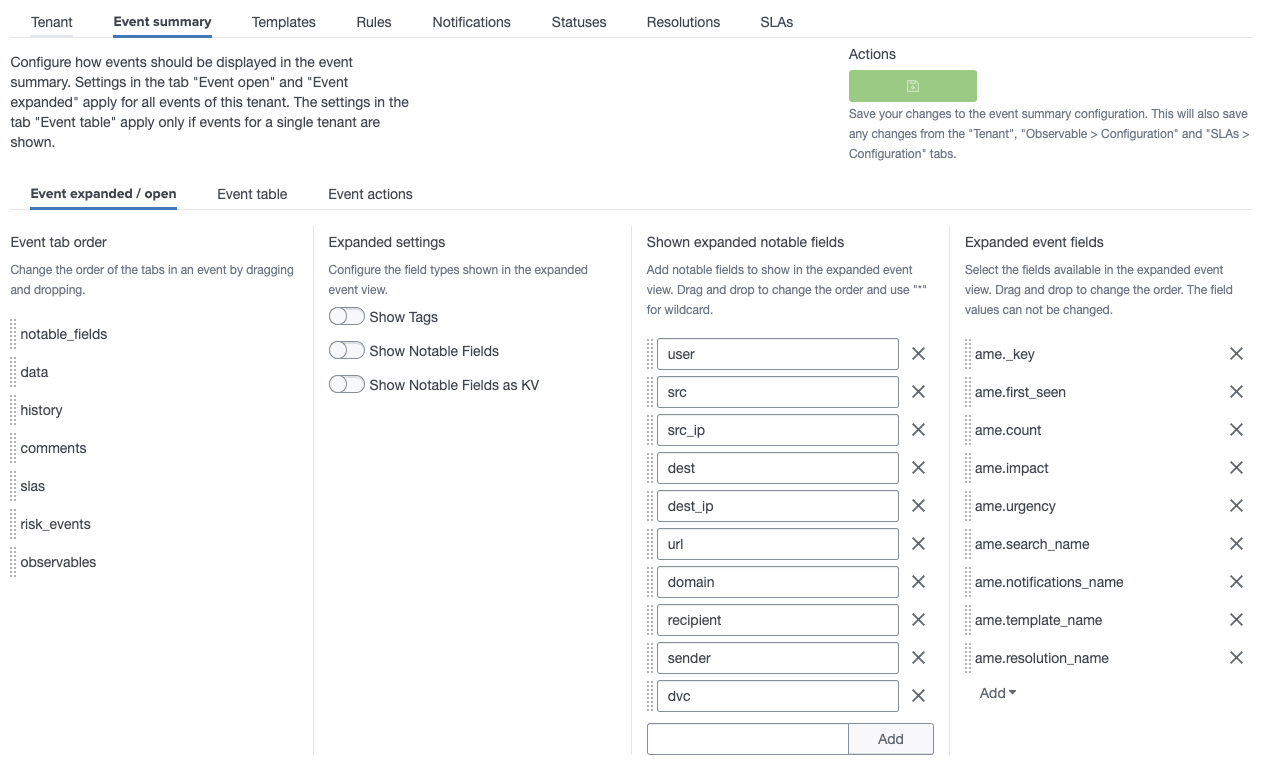Screen dimensions: 1261x777
Task: Open the Add dropdown under Expanded event fields
Action: tap(996, 692)
